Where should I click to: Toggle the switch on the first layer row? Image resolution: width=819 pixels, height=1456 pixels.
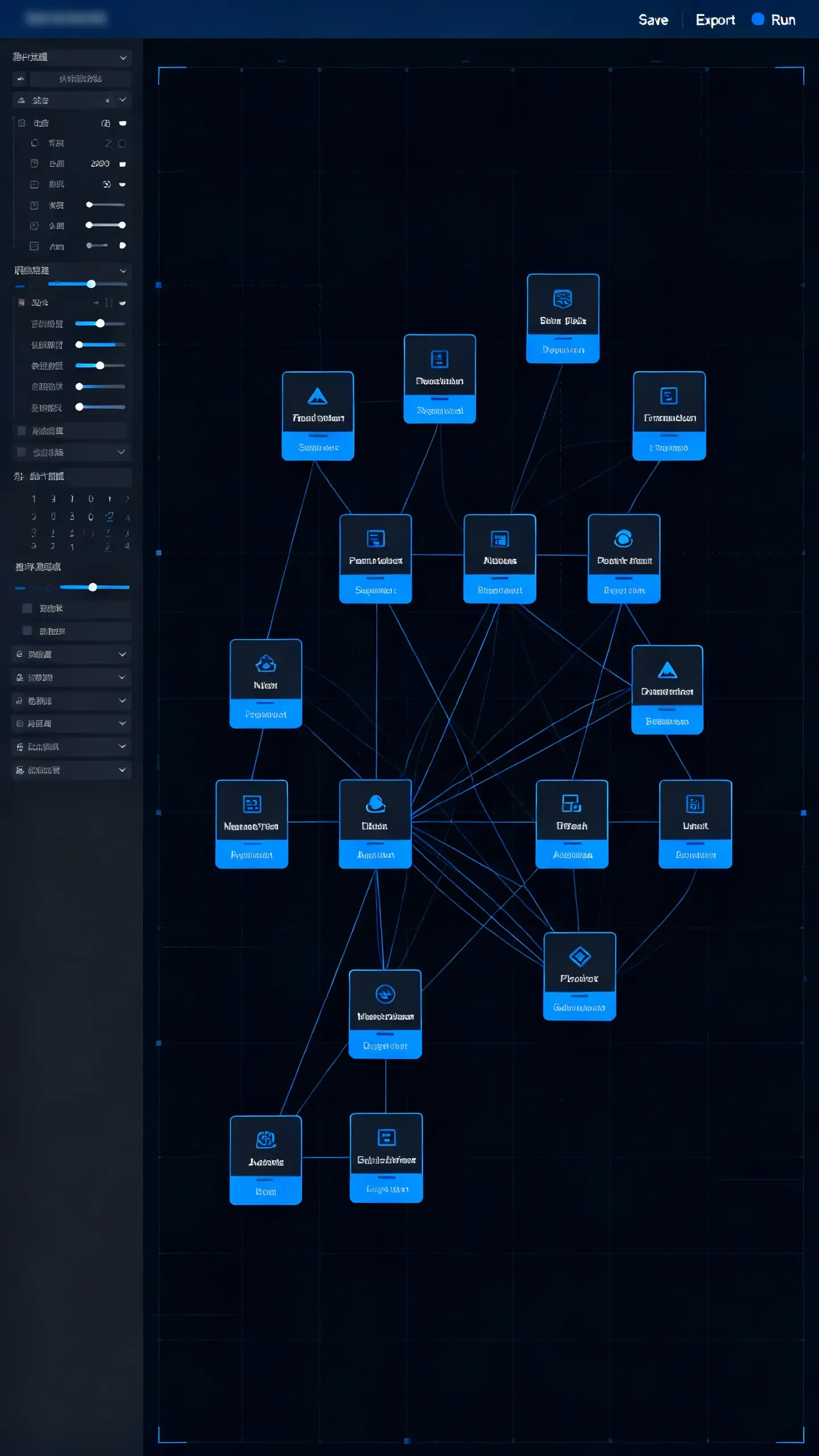click(122, 123)
